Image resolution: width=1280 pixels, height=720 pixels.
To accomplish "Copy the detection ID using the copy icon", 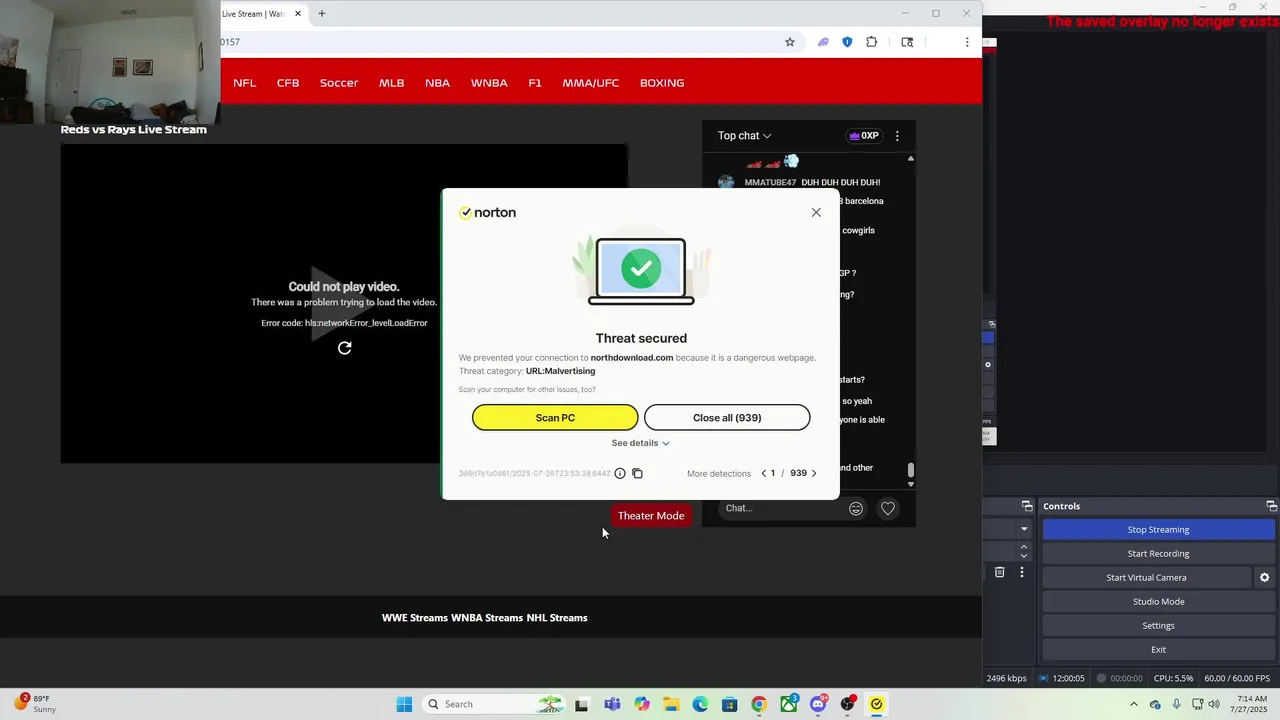I will 637,473.
